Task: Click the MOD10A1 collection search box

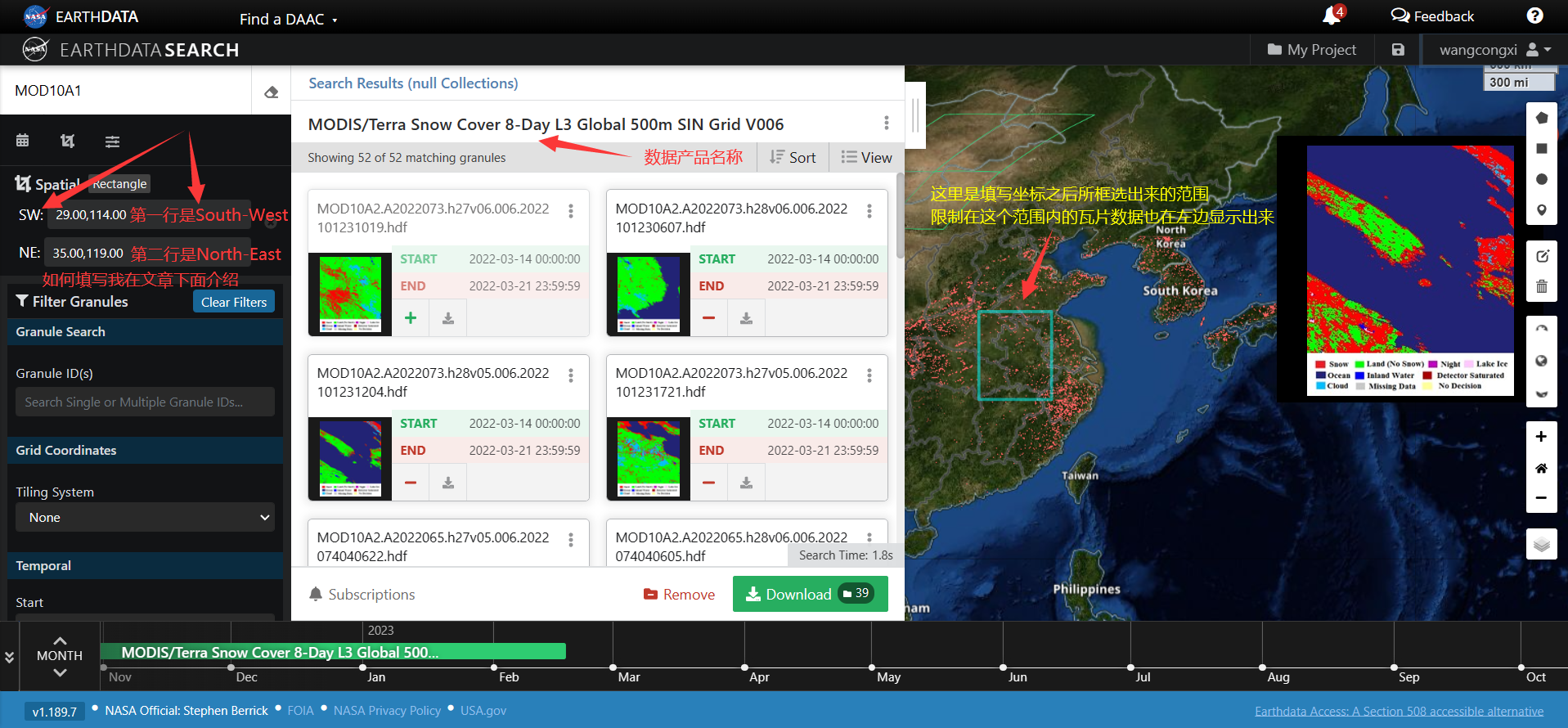Action: 126,91
